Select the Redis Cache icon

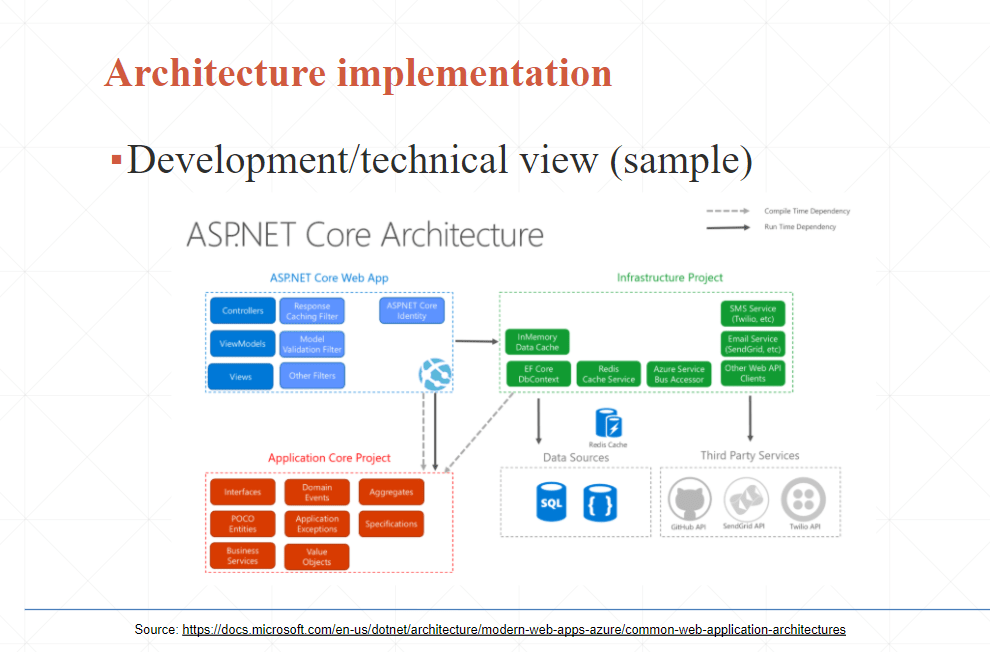tap(609, 423)
